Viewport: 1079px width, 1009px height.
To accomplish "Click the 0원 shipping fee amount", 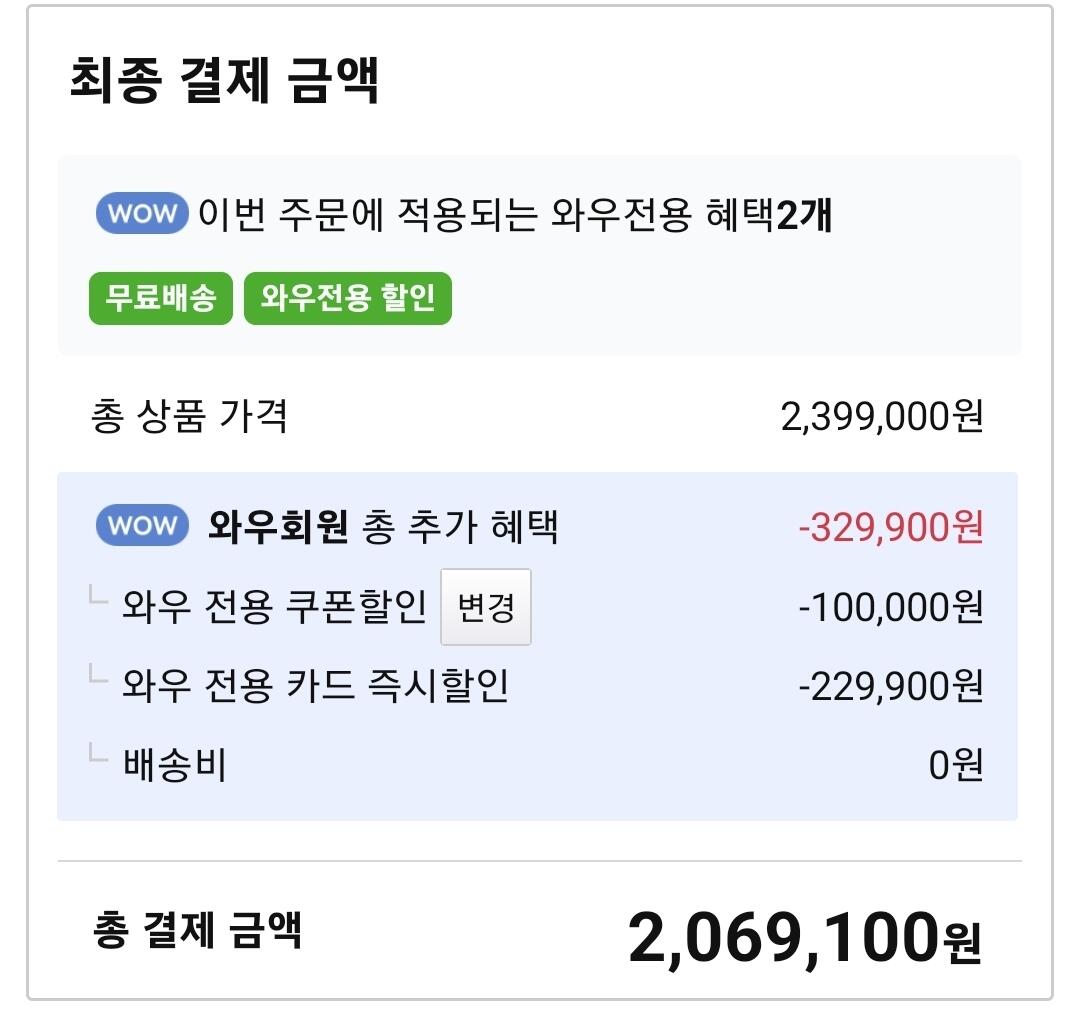I will (956, 766).
